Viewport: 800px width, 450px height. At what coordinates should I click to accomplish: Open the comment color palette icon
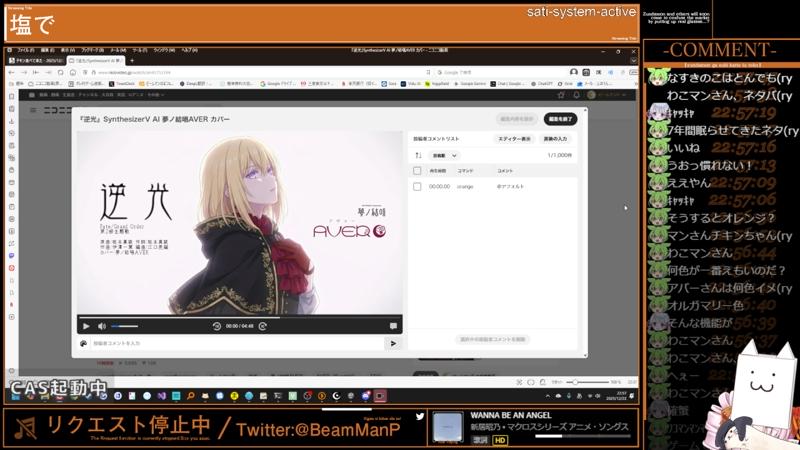pos(84,343)
